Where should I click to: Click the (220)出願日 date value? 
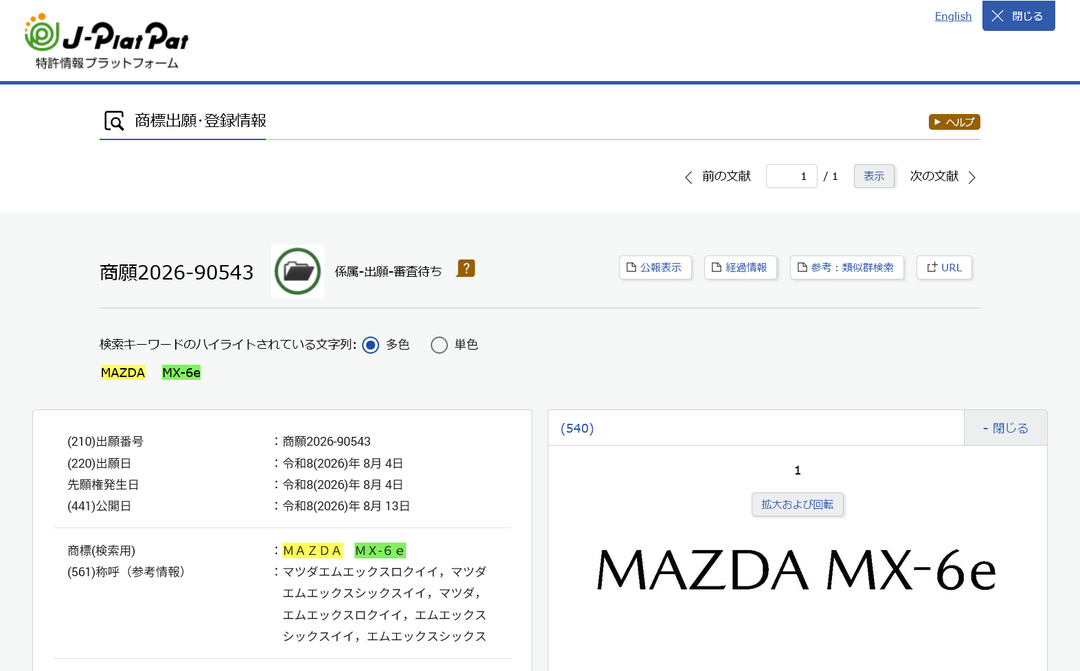343,463
